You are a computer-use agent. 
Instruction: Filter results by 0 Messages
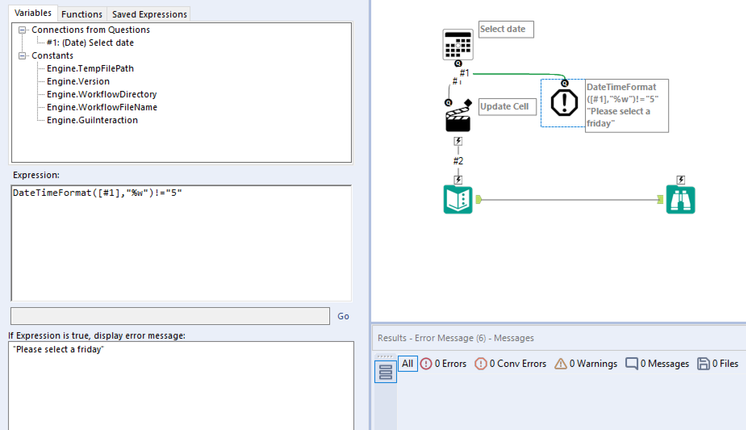(x=658, y=363)
